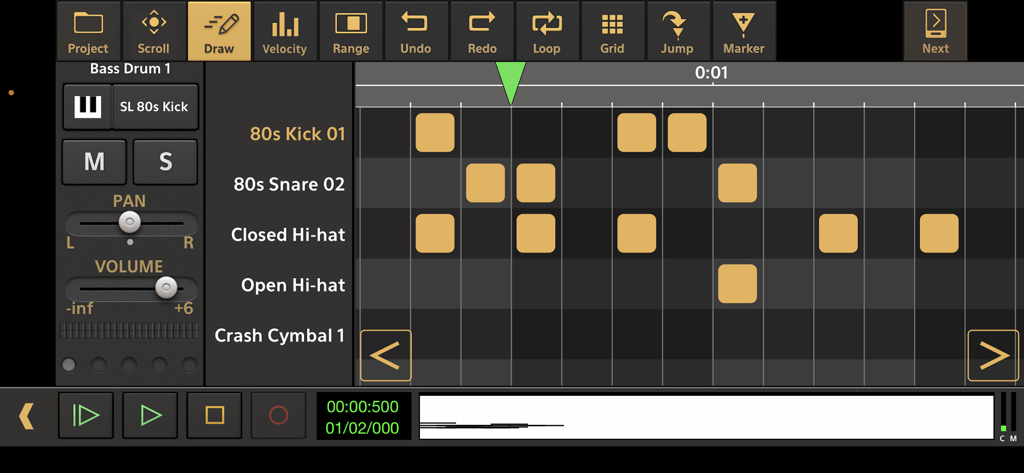The width and height of the screenshot is (1024, 473).
Task: Click the left arrow navigation button
Action: tap(385, 355)
